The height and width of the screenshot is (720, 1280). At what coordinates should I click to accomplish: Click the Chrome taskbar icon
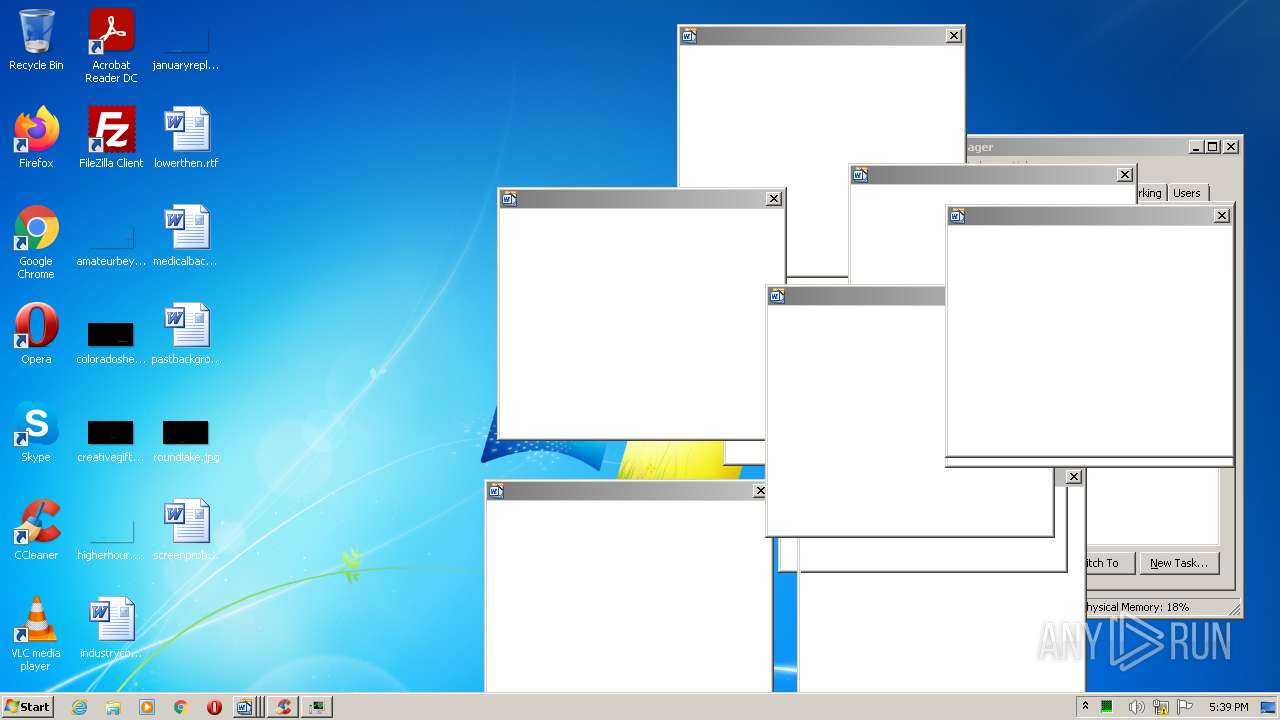coord(180,707)
